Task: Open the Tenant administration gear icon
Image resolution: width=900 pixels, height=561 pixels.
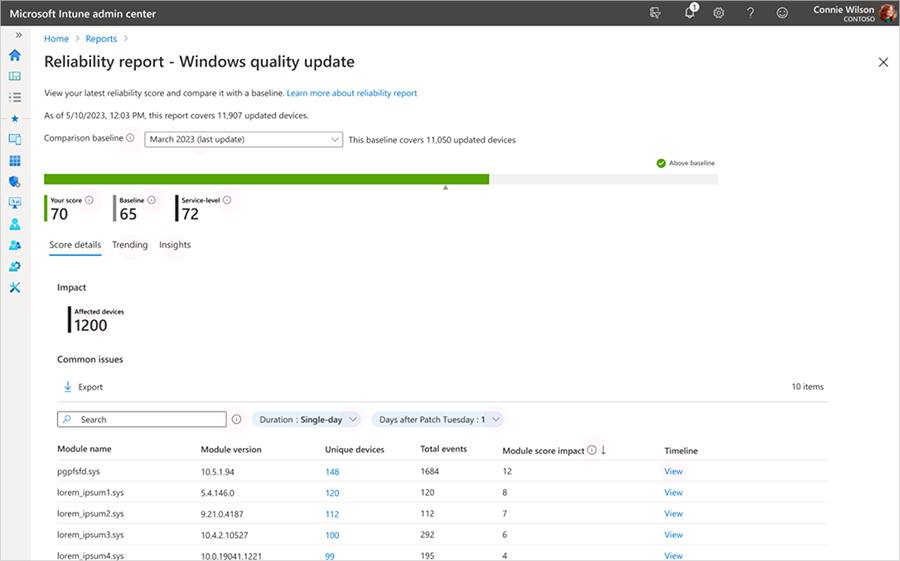Action: (15, 266)
